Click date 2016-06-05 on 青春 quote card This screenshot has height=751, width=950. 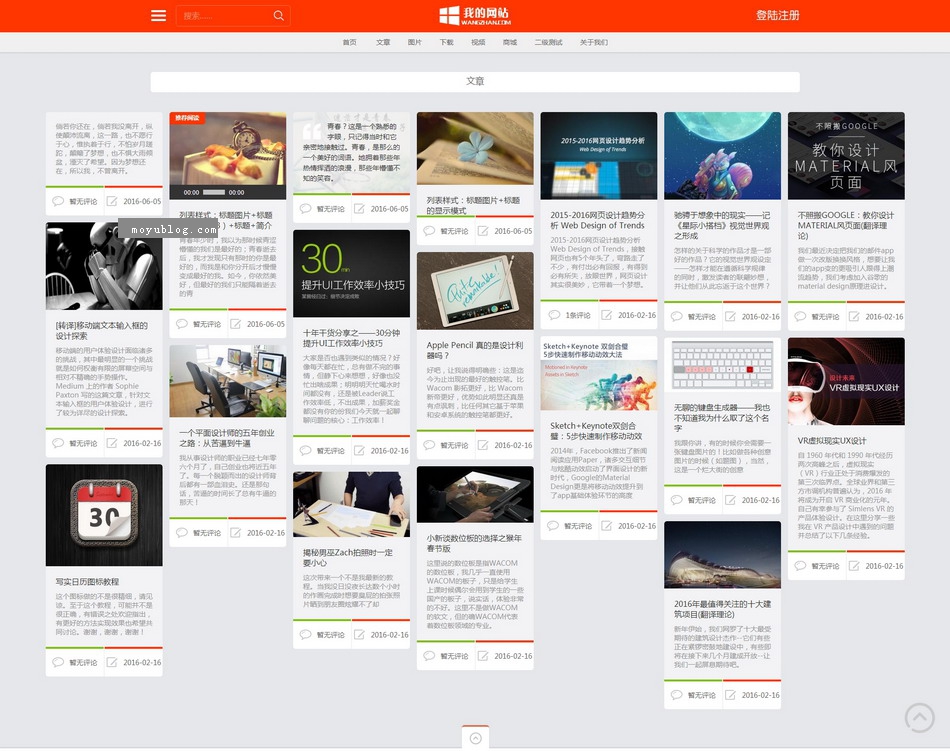[x=390, y=209]
